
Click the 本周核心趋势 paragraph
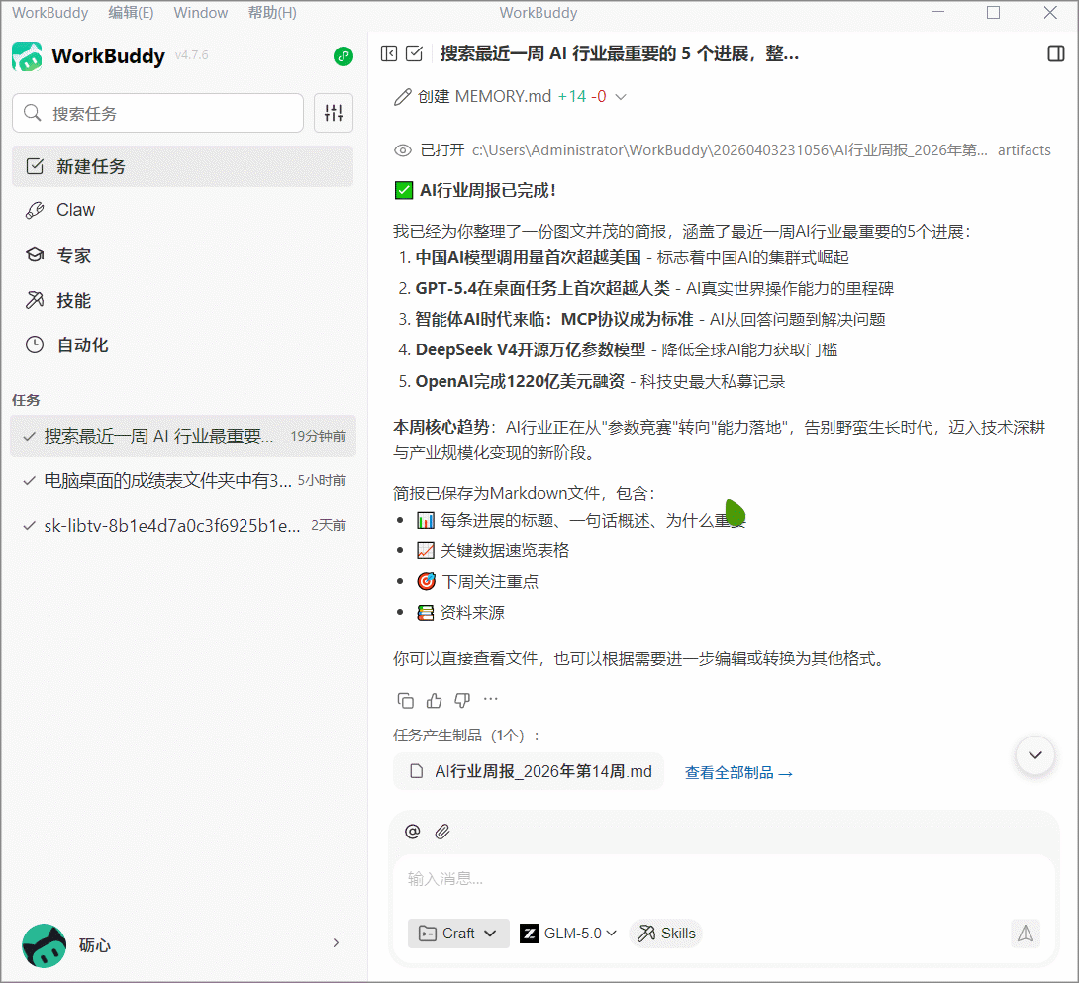coord(719,440)
